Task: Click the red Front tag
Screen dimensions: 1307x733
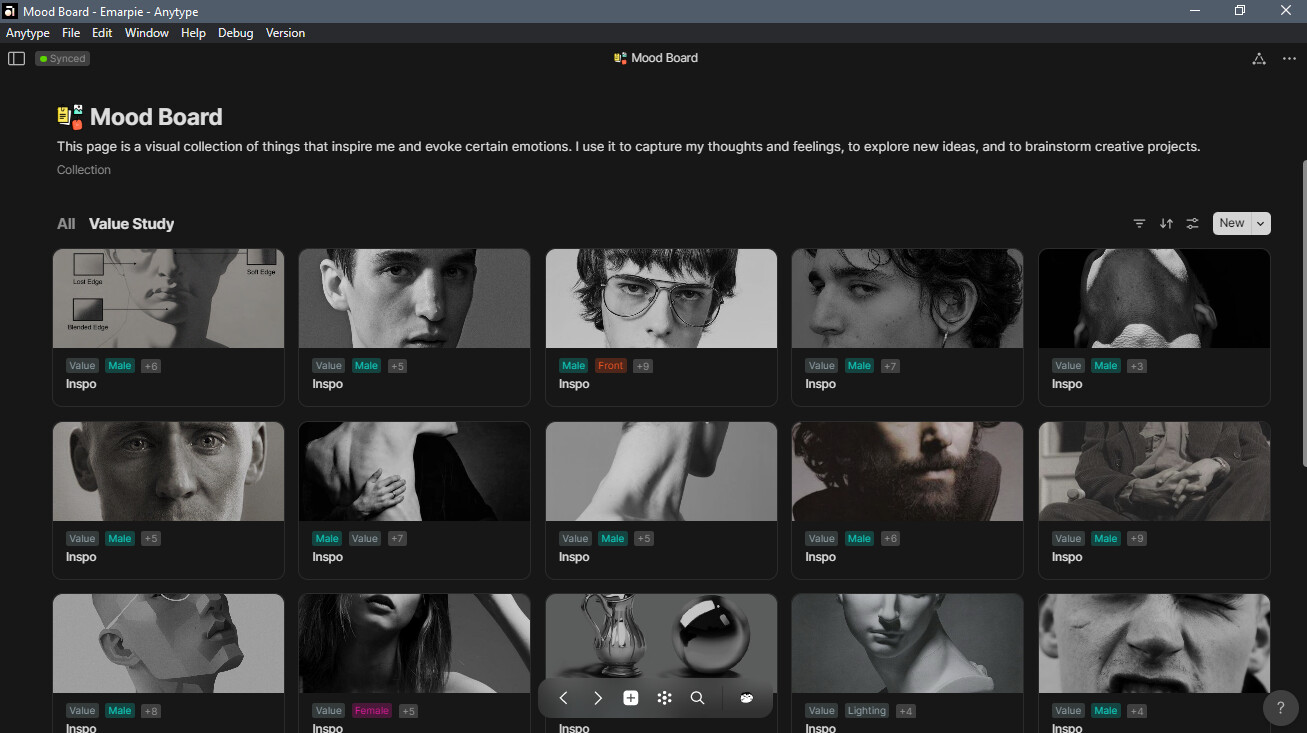Action: pyautogui.click(x=610, y=366)
